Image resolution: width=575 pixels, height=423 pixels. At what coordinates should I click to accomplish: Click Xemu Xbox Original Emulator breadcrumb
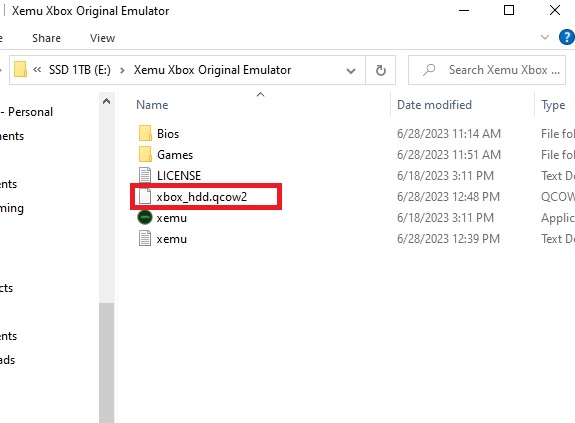[x=212, y=70]
